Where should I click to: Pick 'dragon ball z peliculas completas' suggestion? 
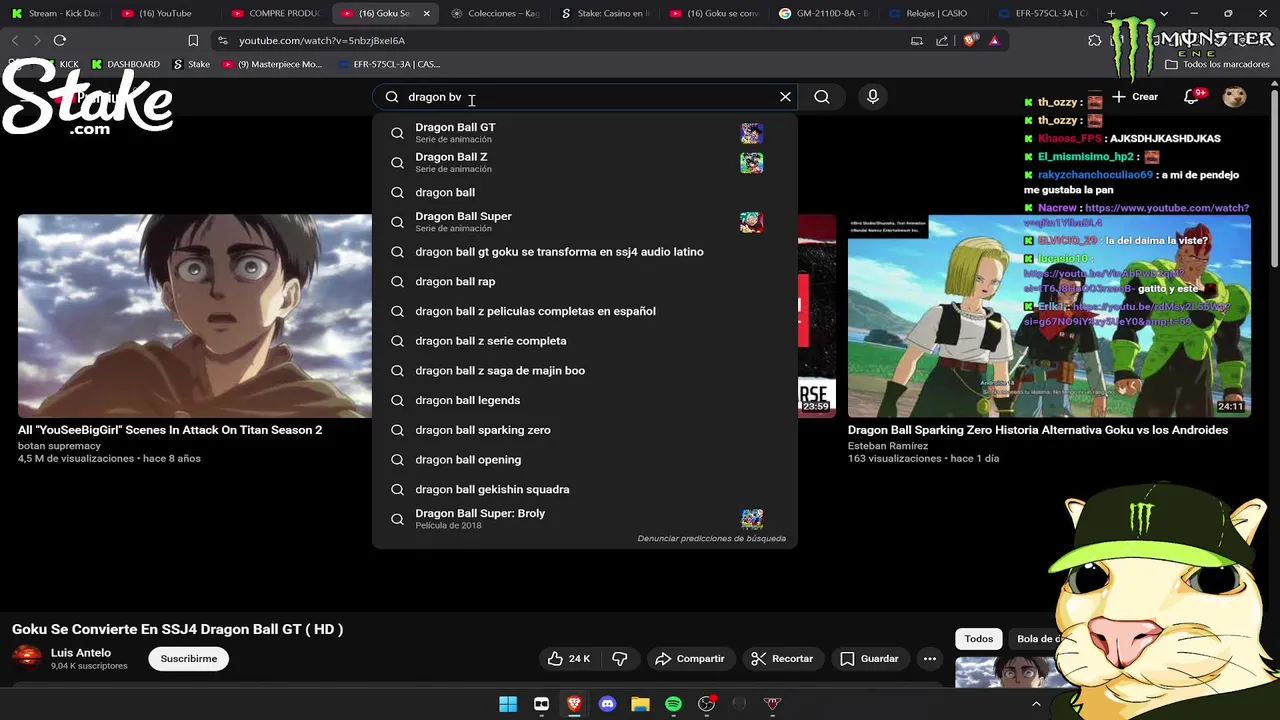[585, 311]
